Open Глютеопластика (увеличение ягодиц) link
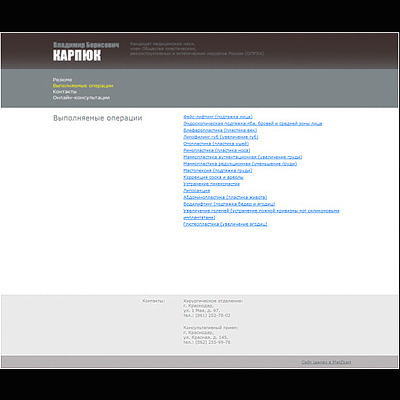This screenshot has width=400, height=400. (x=225, y=224)
